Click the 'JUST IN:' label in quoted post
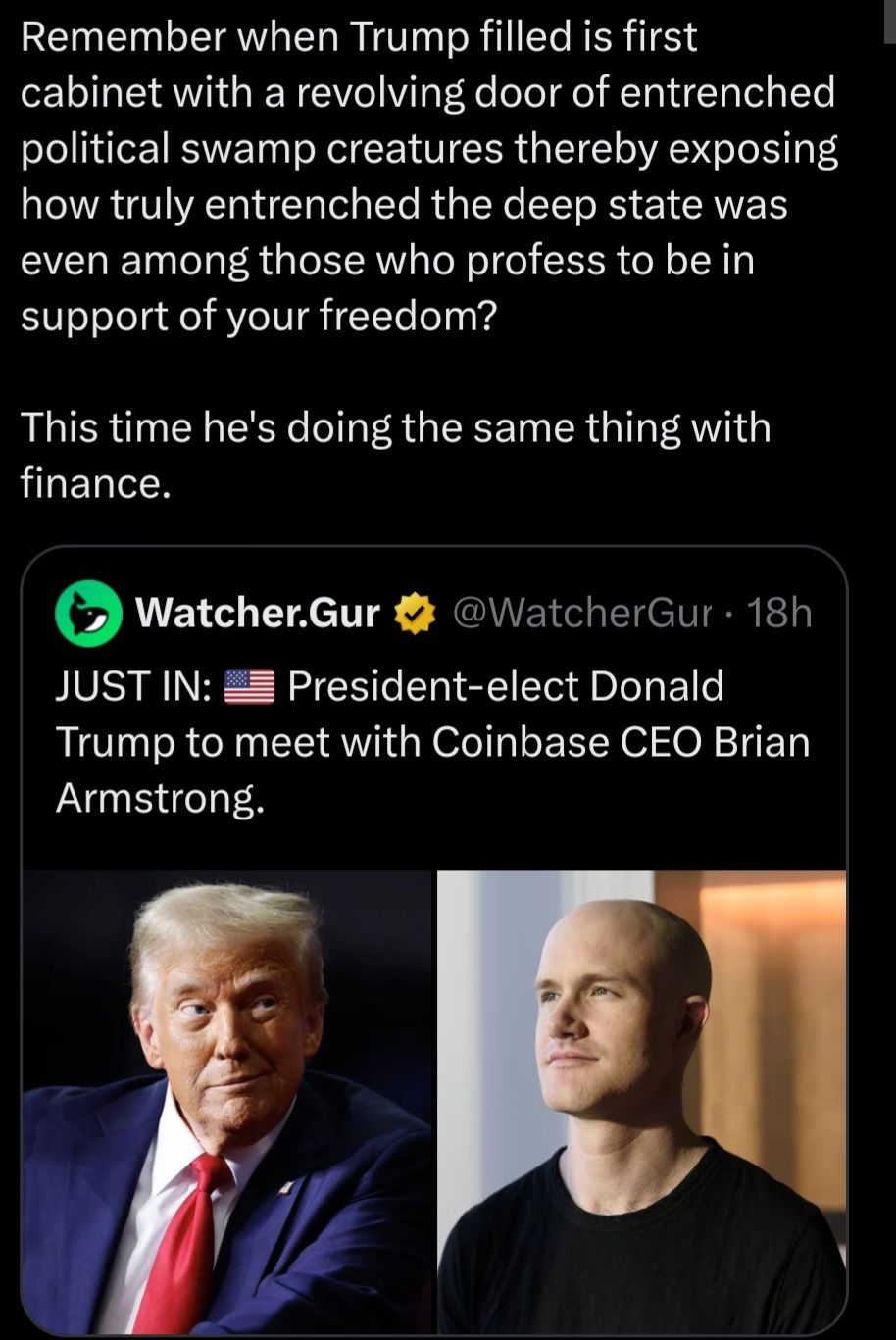The height and width of the screenshot is (1340, 896). point(134,687)
